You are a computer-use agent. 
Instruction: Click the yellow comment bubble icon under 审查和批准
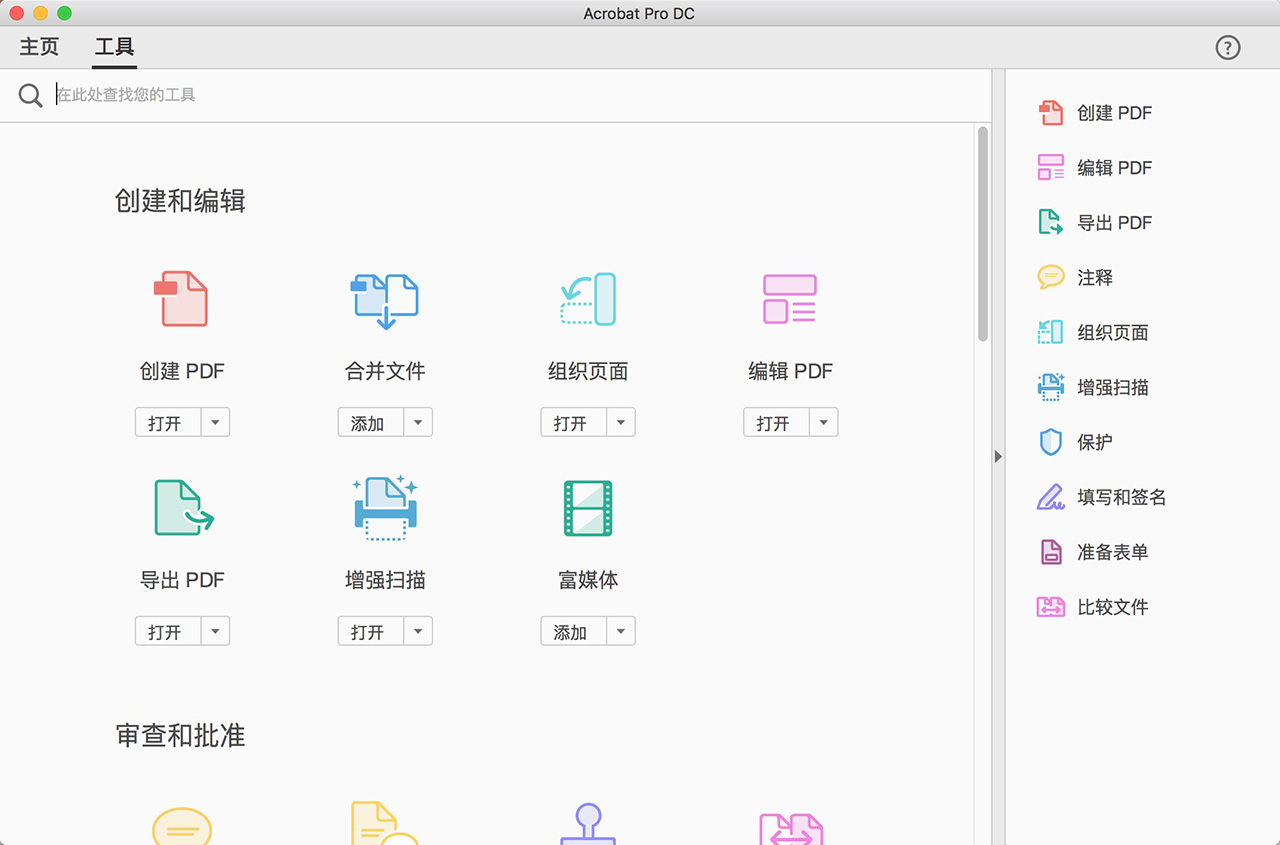tap(182, 826)
